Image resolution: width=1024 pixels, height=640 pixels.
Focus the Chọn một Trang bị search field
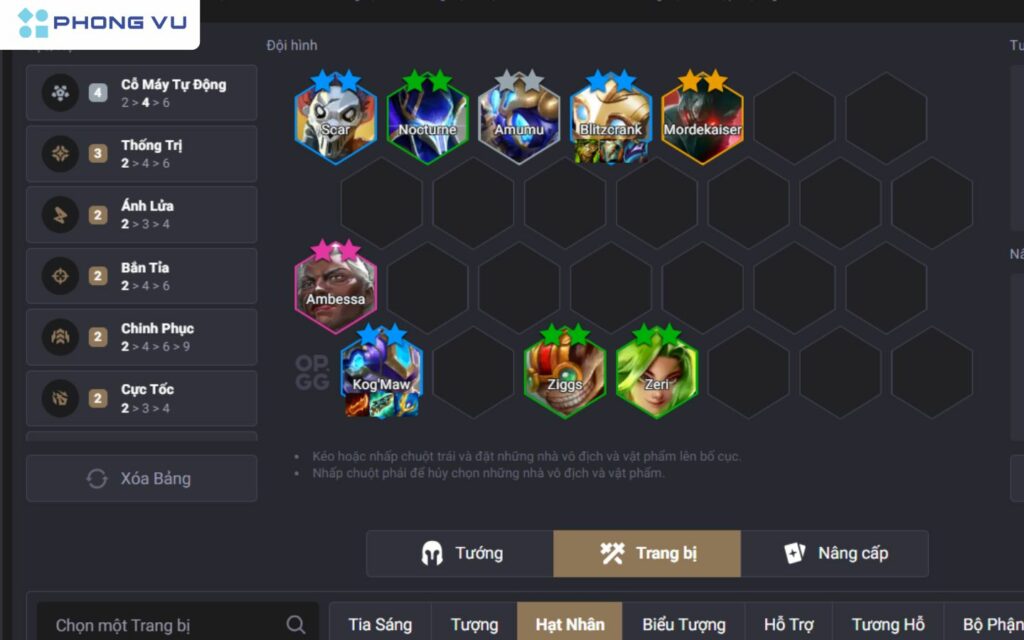point(177,625)
